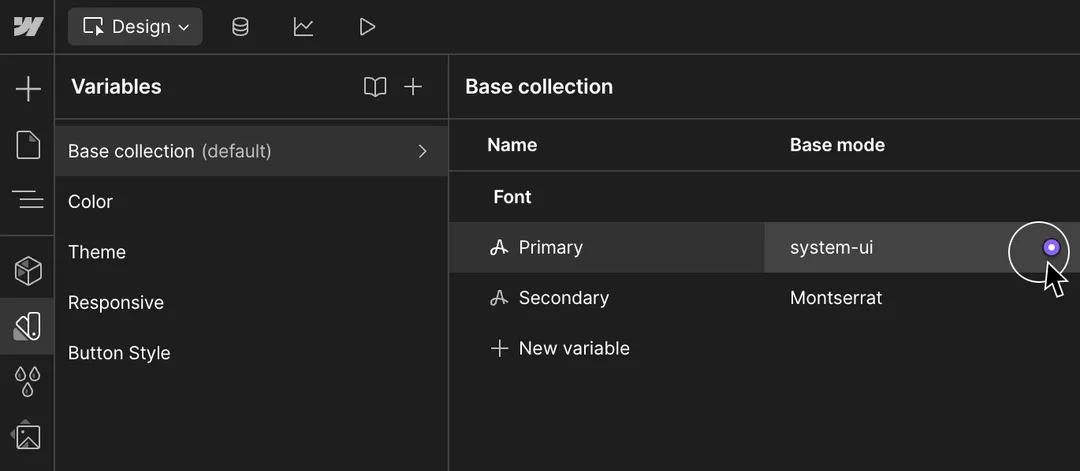Open the Variables panel sidebar icon
Viewport: 1080px width, 471px height.
(x=28, y=326)
